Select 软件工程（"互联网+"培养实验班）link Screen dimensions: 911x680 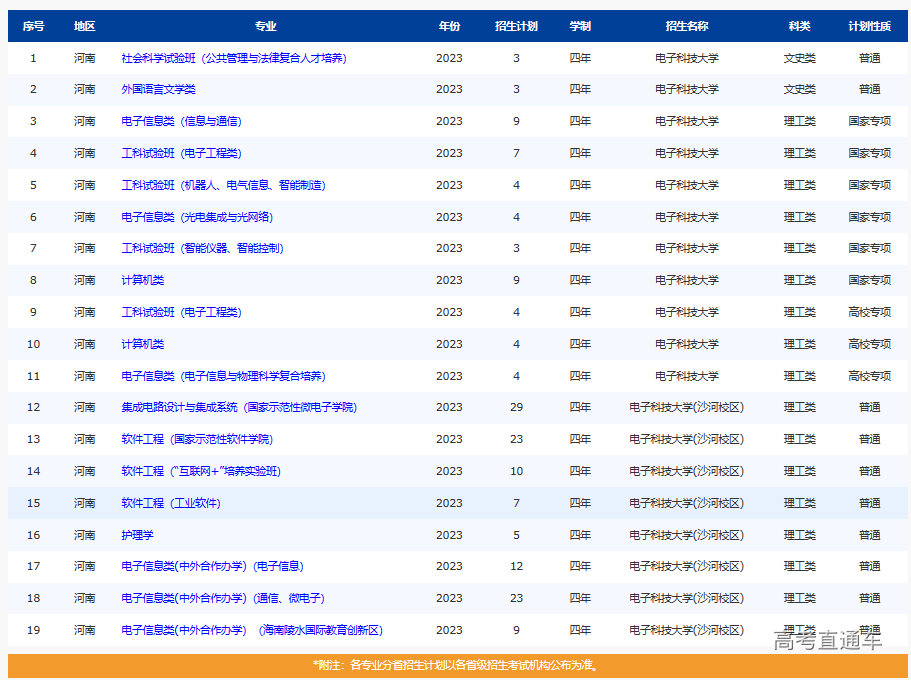[201, 471]
